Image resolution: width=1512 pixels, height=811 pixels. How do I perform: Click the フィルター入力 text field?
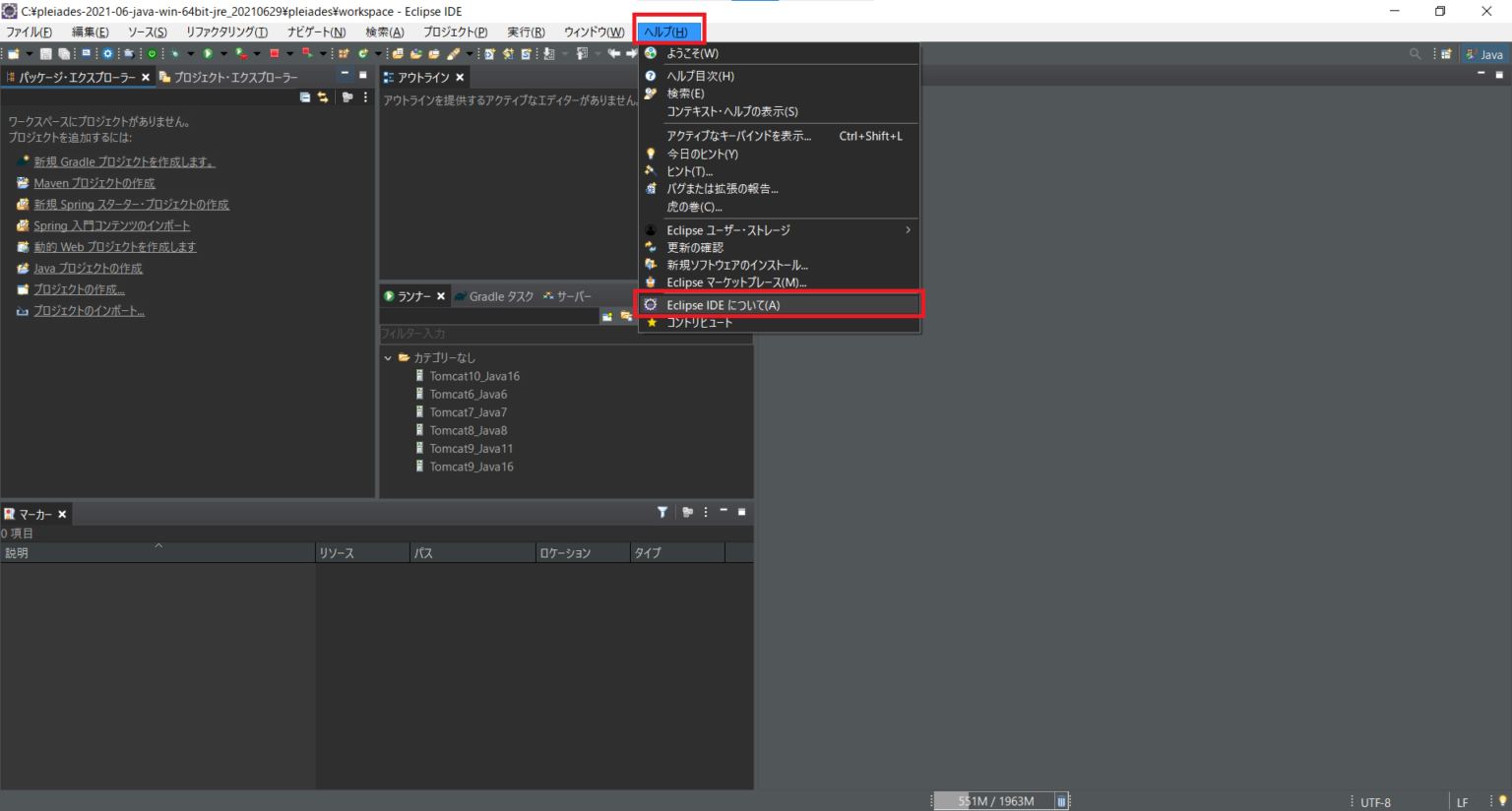click(487, 334)
